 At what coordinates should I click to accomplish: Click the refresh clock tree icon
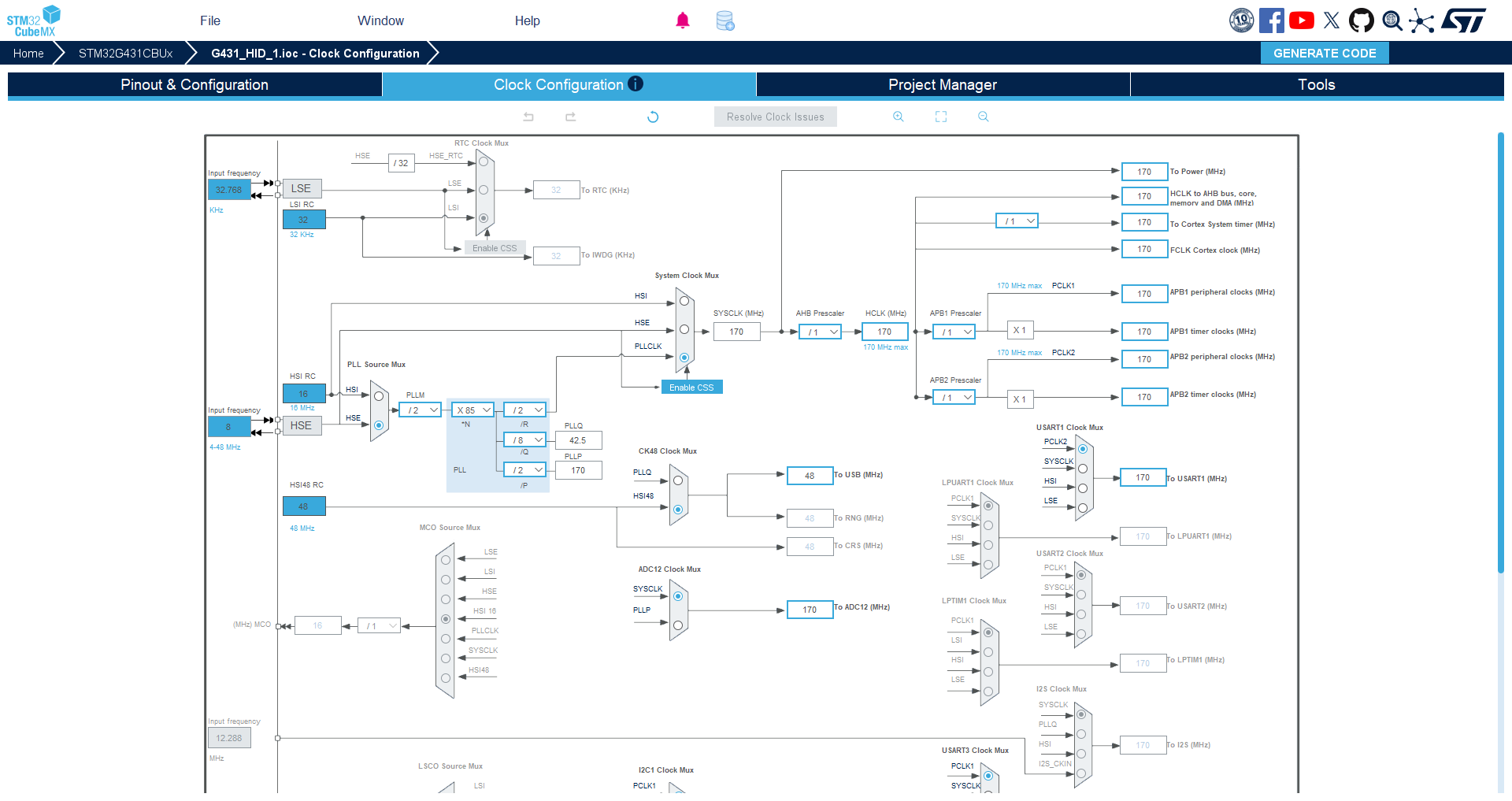[653, 117]
